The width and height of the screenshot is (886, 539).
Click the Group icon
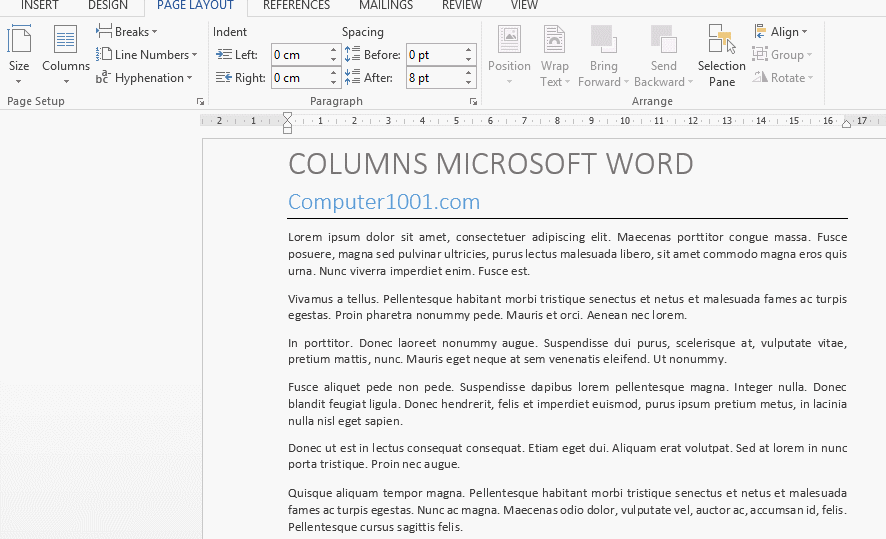click(x=760, y=54)
